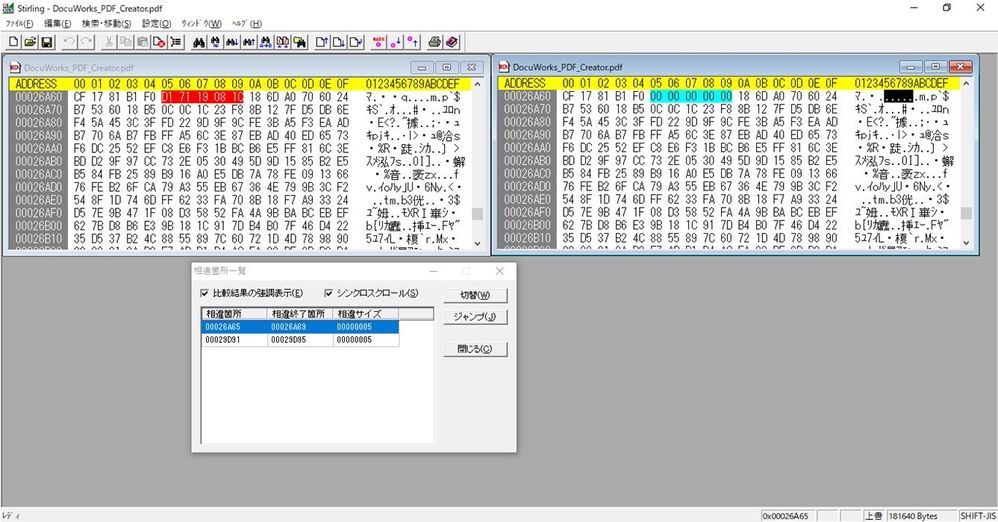The height and width of the screenshot is (522, 998).
Task: Click the Compare files icon
Action: pyautogui.click(x=283, y=42)
